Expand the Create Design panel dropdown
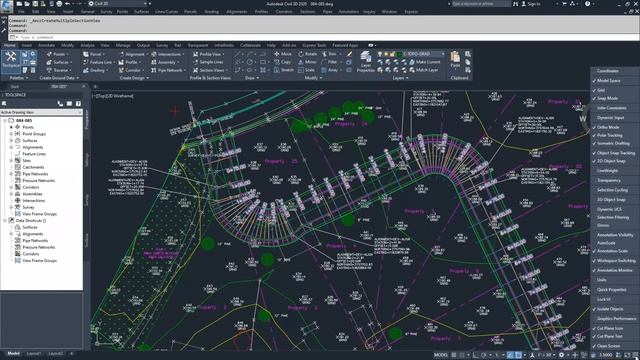Viewport: 640px width, 360px height. pyautogui.click(x=134, y=78)
